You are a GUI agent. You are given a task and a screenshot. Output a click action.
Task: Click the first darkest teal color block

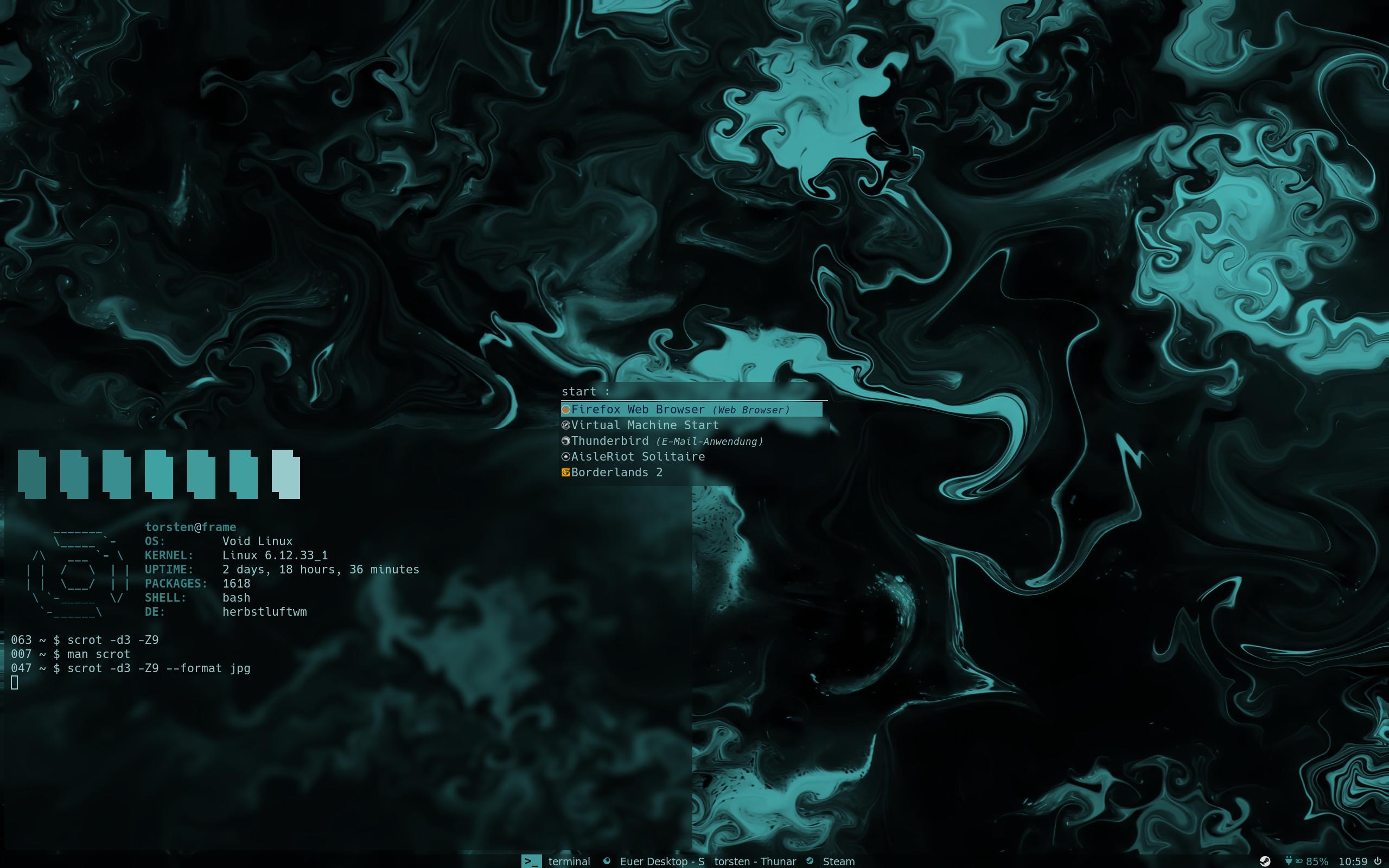coord(32,474)
